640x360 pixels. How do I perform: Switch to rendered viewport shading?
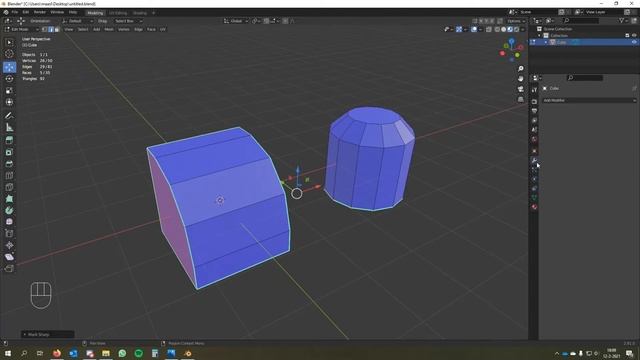(x=516, y=29)
